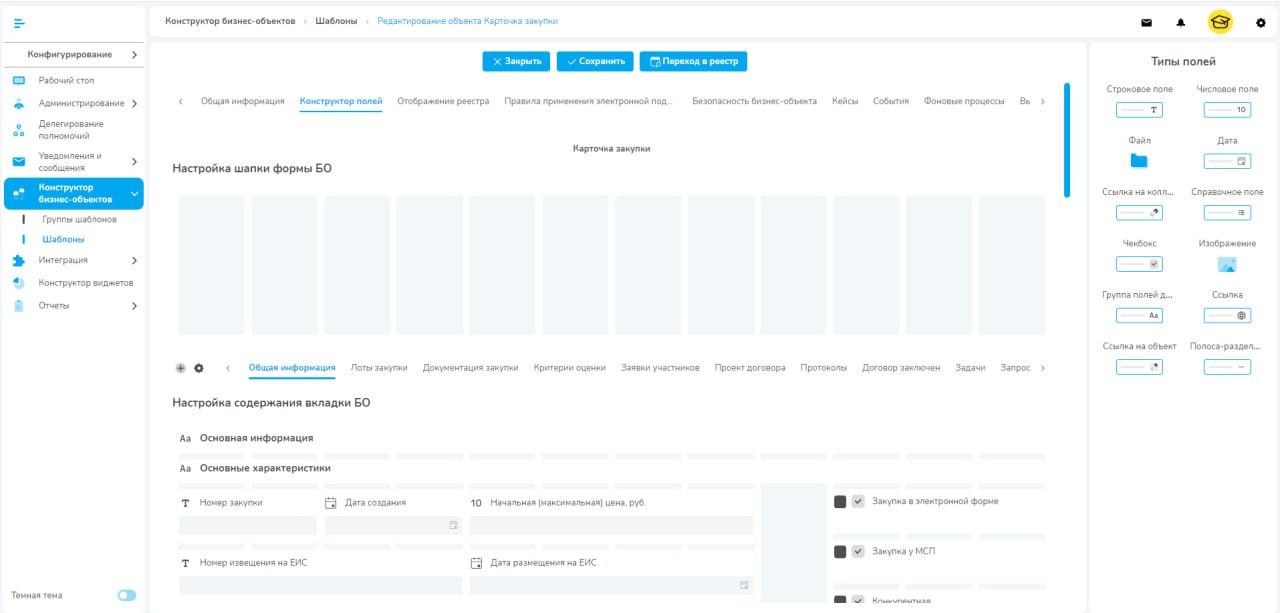The image size is (1280, 613).
Task: Tick the Закупка в электронной форме checkbox
Action: tap(858, 502)
